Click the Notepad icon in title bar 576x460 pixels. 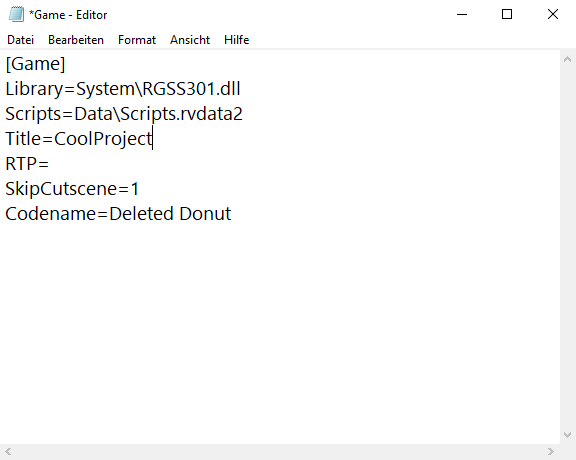point(16,14)
